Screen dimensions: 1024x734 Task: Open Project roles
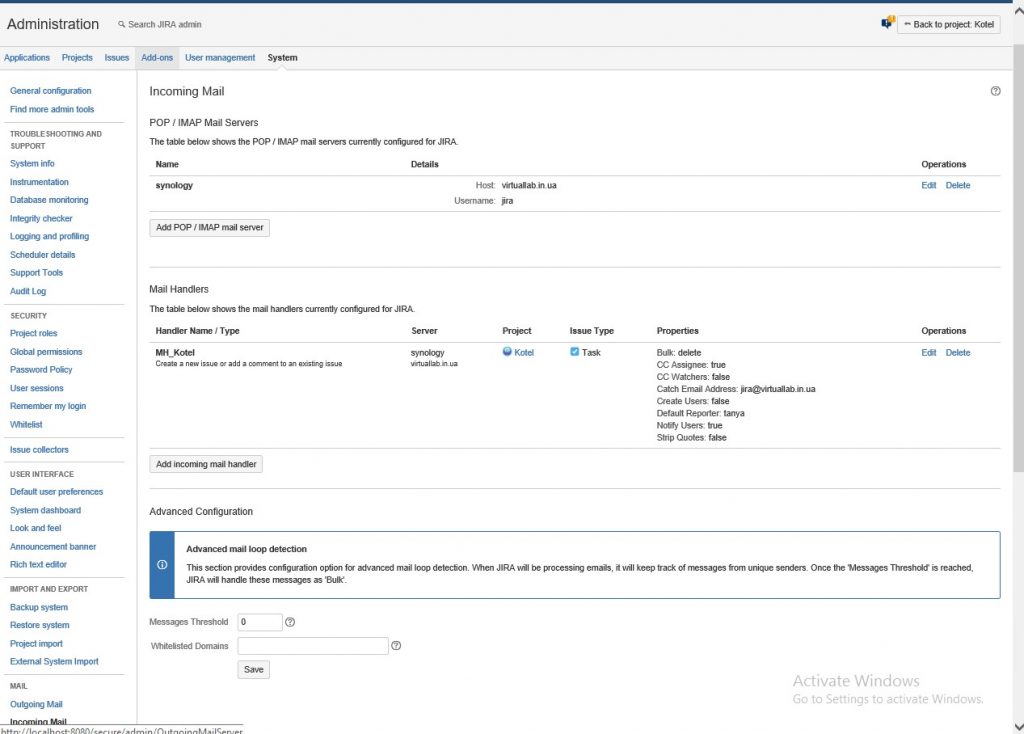coord(33,333)
